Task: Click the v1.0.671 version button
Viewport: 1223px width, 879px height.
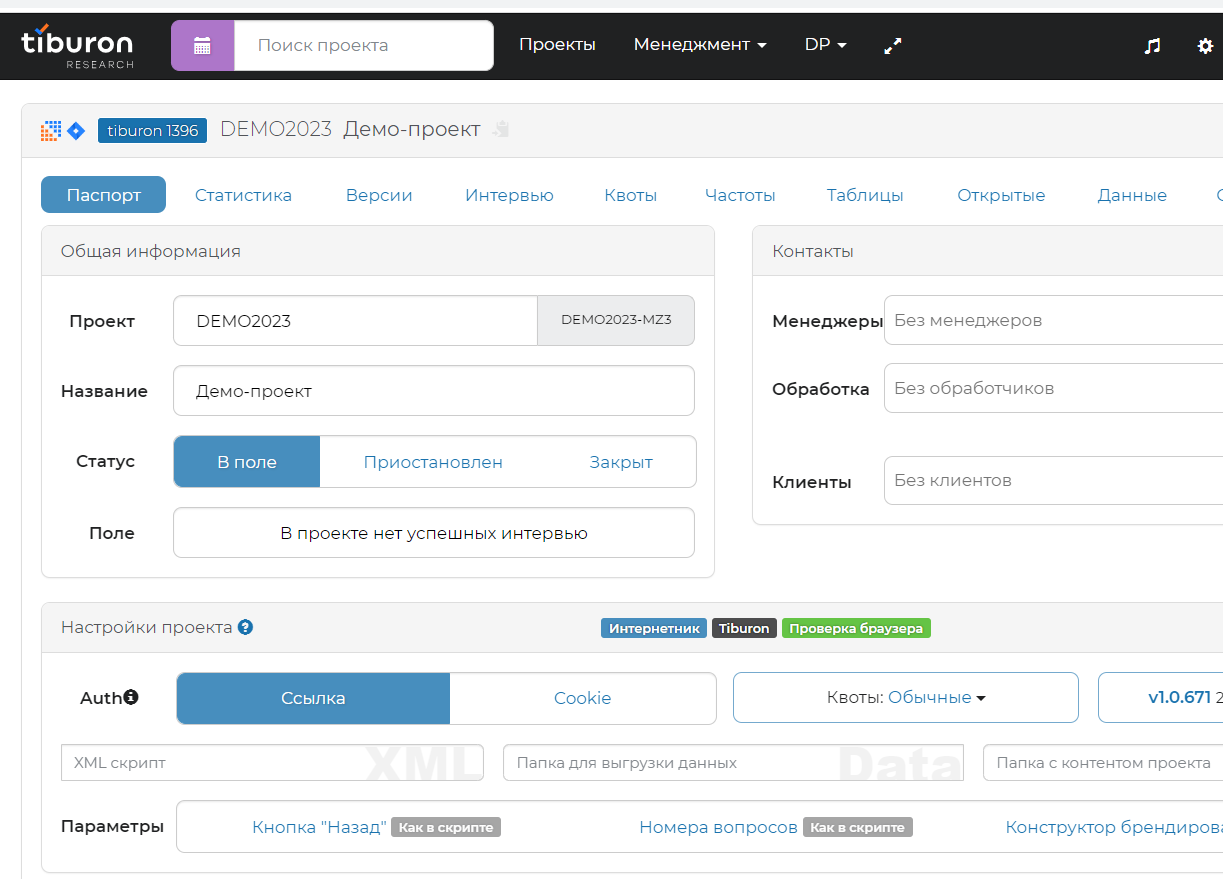Action: 1160,697
